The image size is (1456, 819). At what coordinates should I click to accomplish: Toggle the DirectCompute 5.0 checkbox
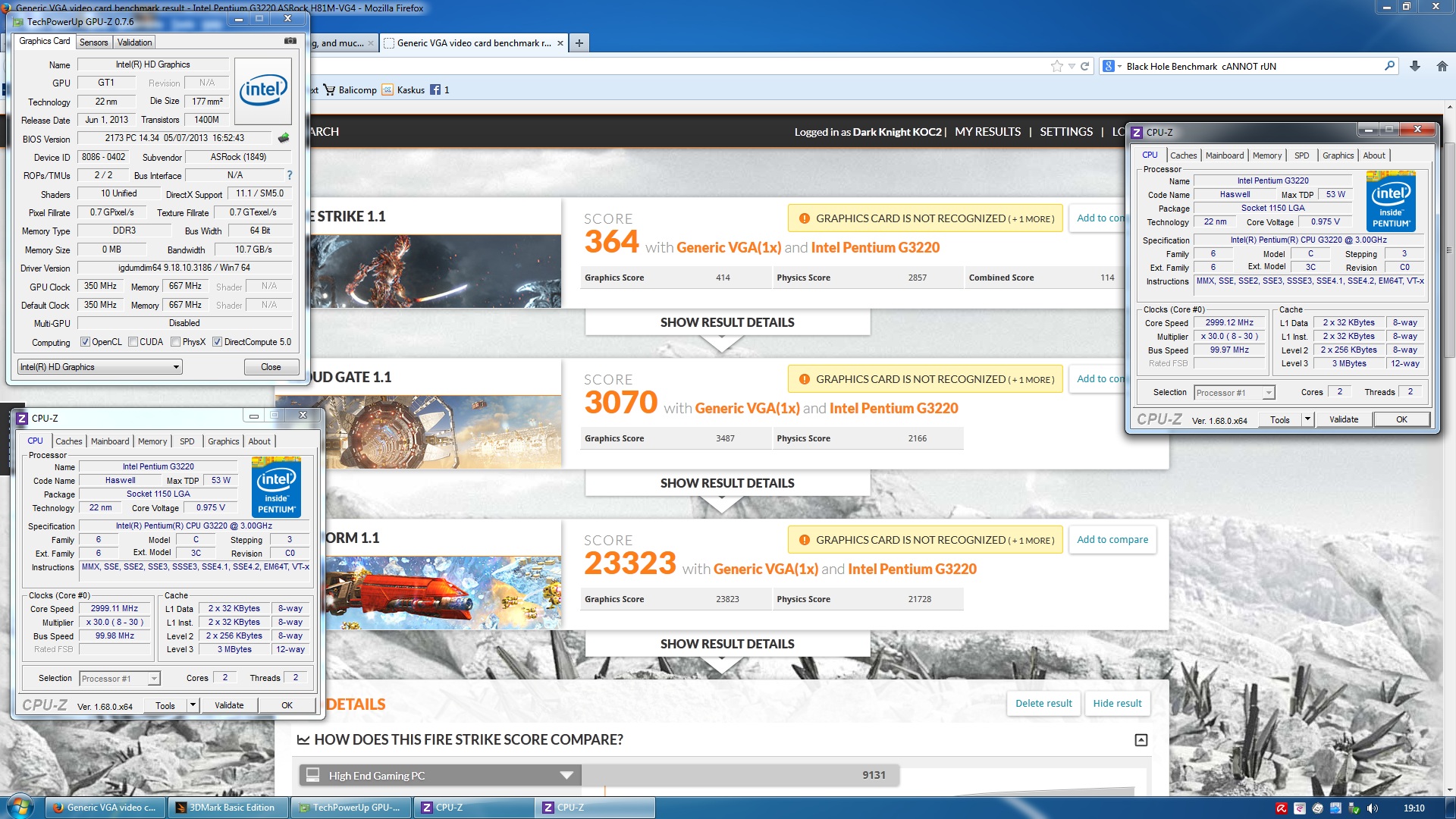(218, 342)
